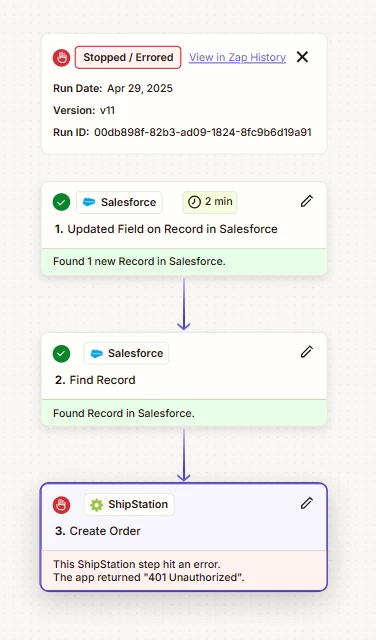Open the Create Order step title
This screenshot has height=640, width=376.
coord(98,531)
